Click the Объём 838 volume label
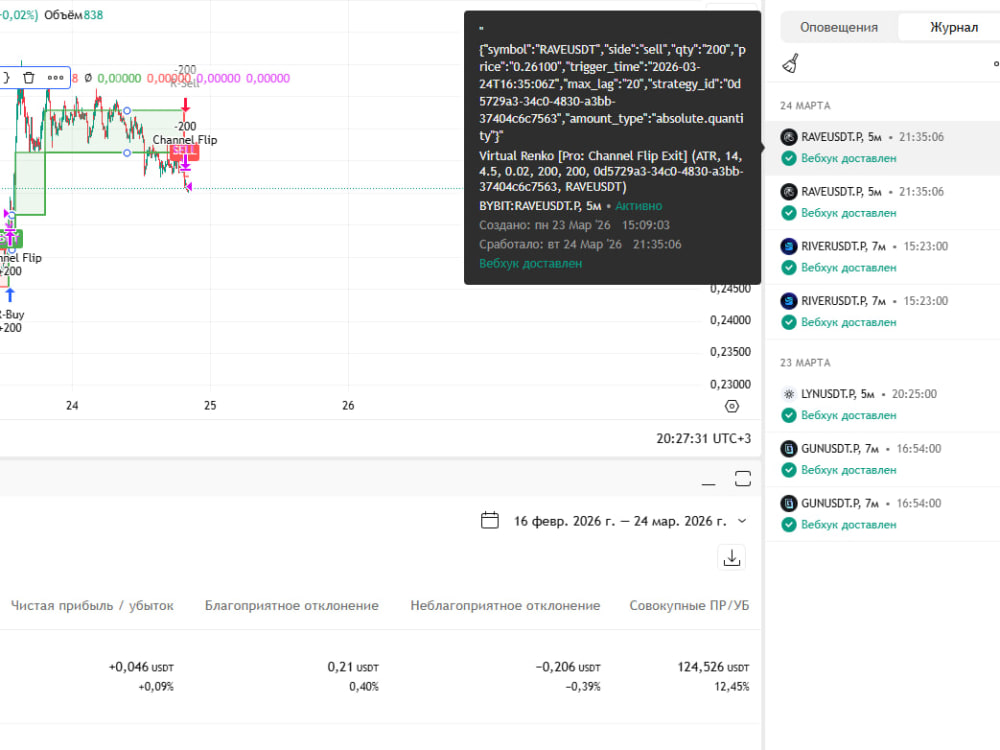1000x750 pixels. point(73,15)
